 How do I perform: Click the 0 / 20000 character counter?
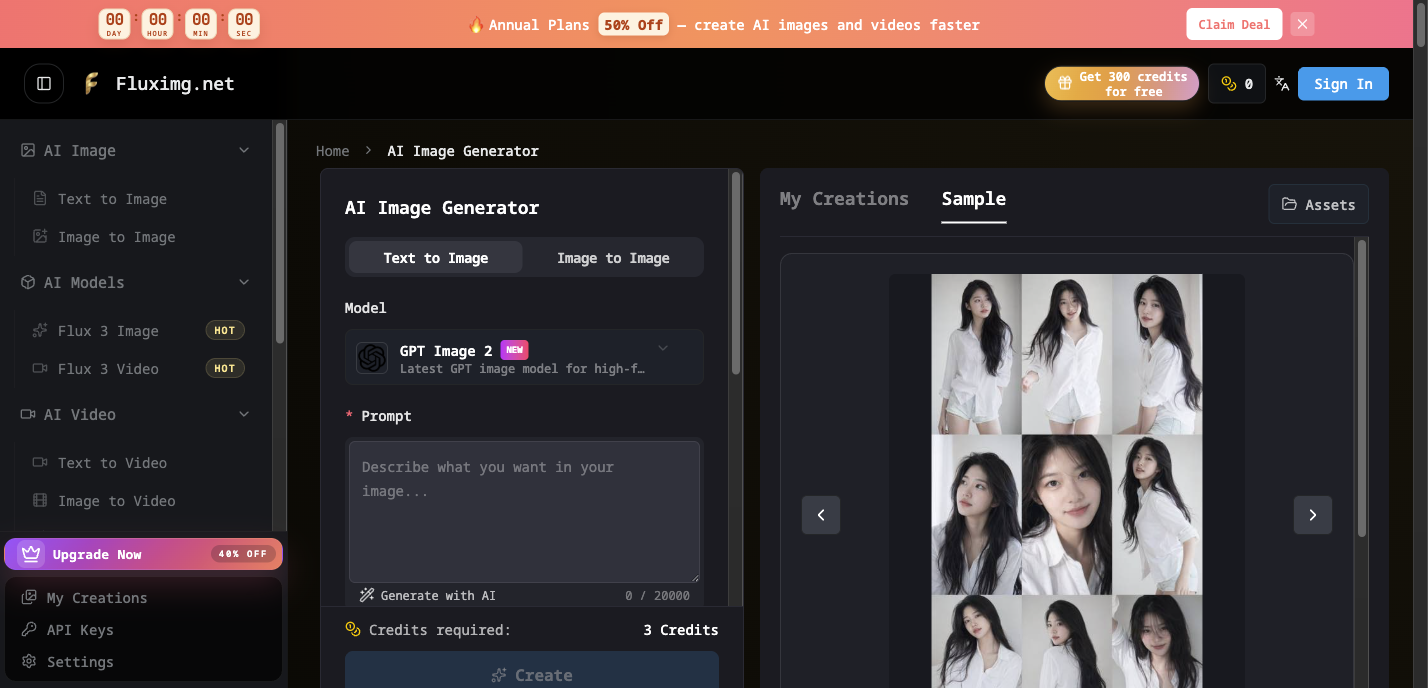(x=657, y=595)
